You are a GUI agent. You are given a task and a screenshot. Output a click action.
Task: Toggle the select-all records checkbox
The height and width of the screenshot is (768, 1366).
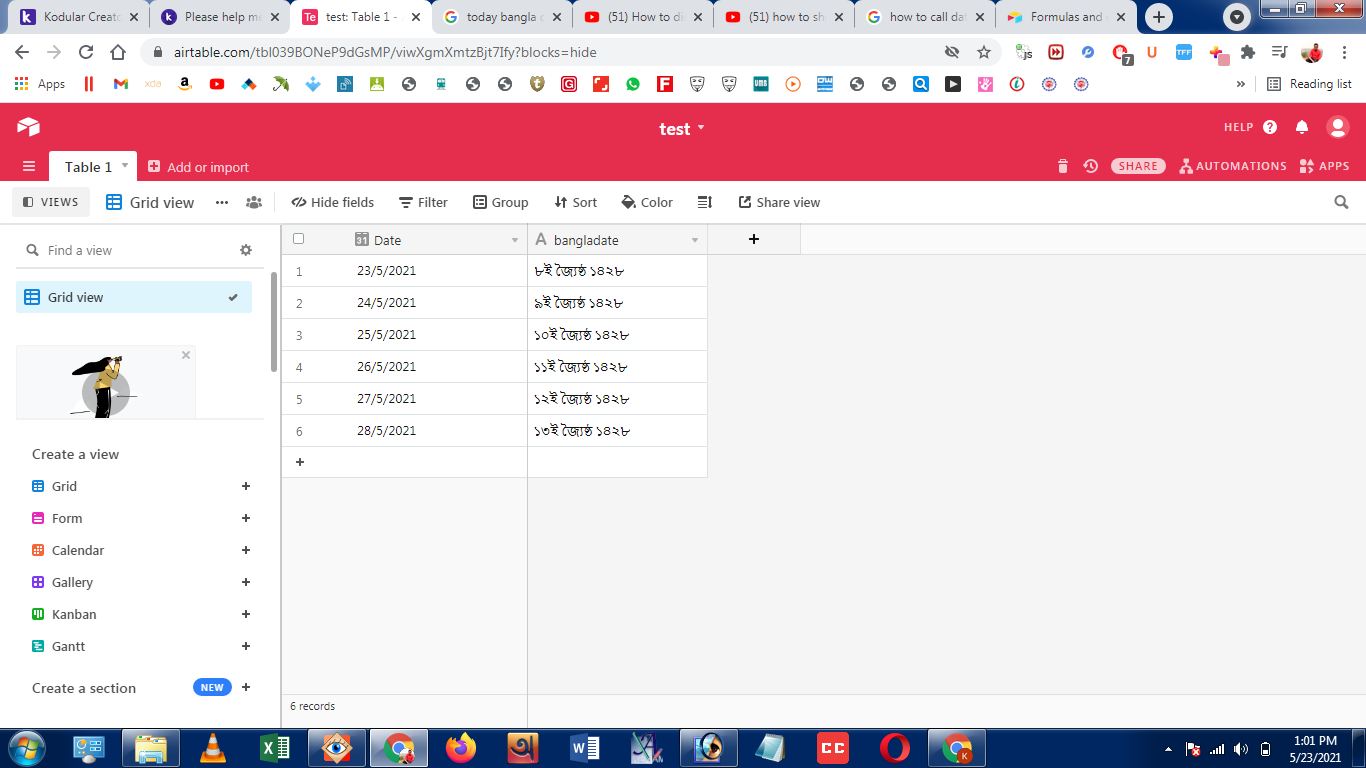[x=298, y=239]
